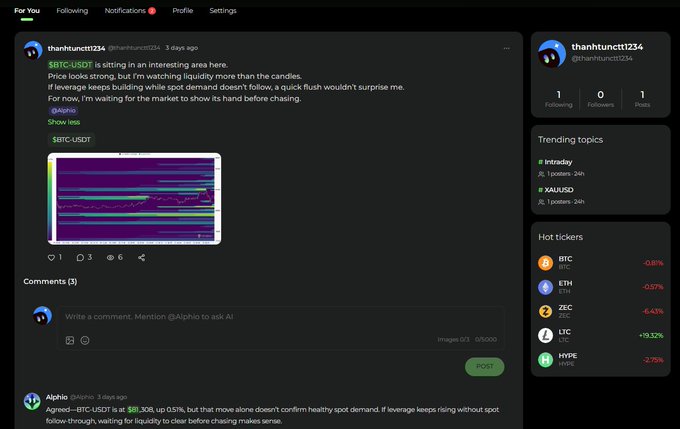Click the author name thanhtunctt1234 in post header

click(x=76, y=48)
